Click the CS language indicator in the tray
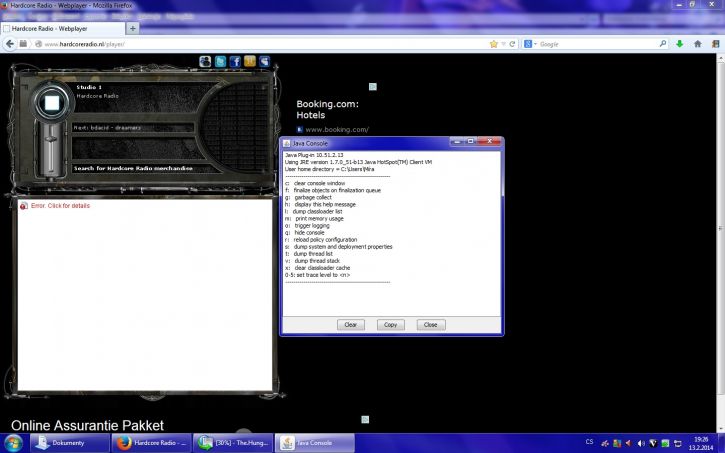Screen dimensions: 725x453 pyautogui.click(x=589, y=442)
